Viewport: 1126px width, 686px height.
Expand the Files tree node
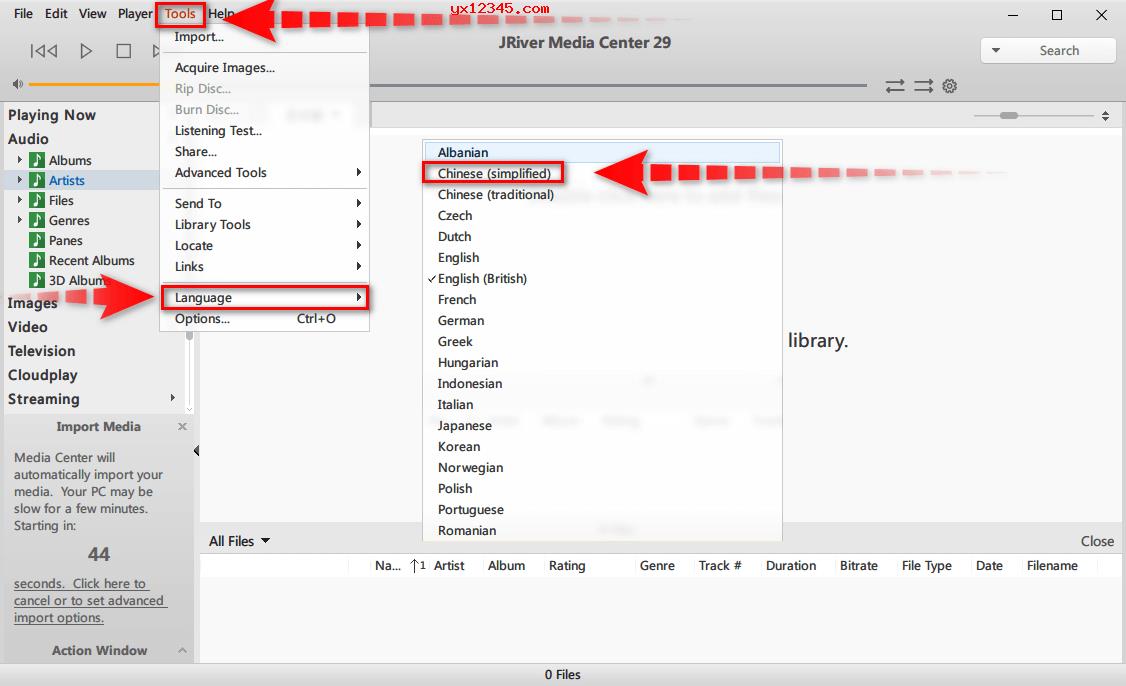[x=19, y=200]
